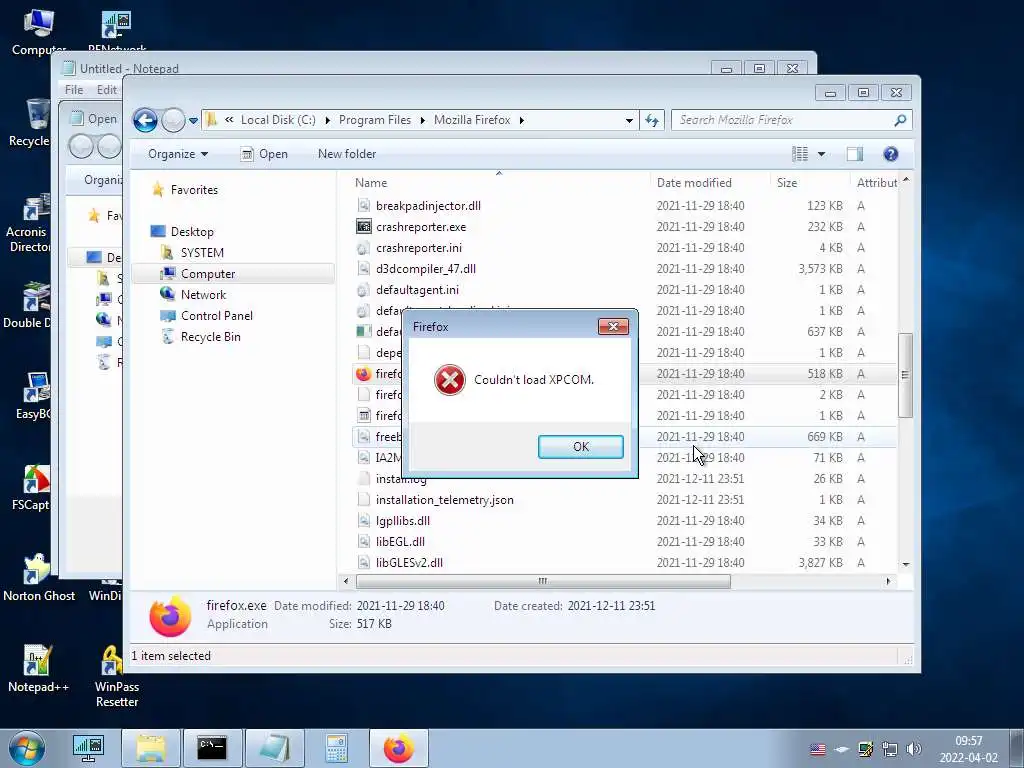Click the Open toolbar button
This screenshot has width=1024, height=768.
pyautogui.click(x=264, y=154)
